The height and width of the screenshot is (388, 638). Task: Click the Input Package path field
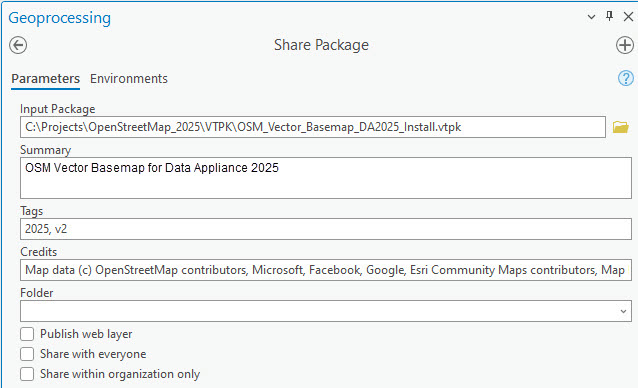click(x=312, y=127)
